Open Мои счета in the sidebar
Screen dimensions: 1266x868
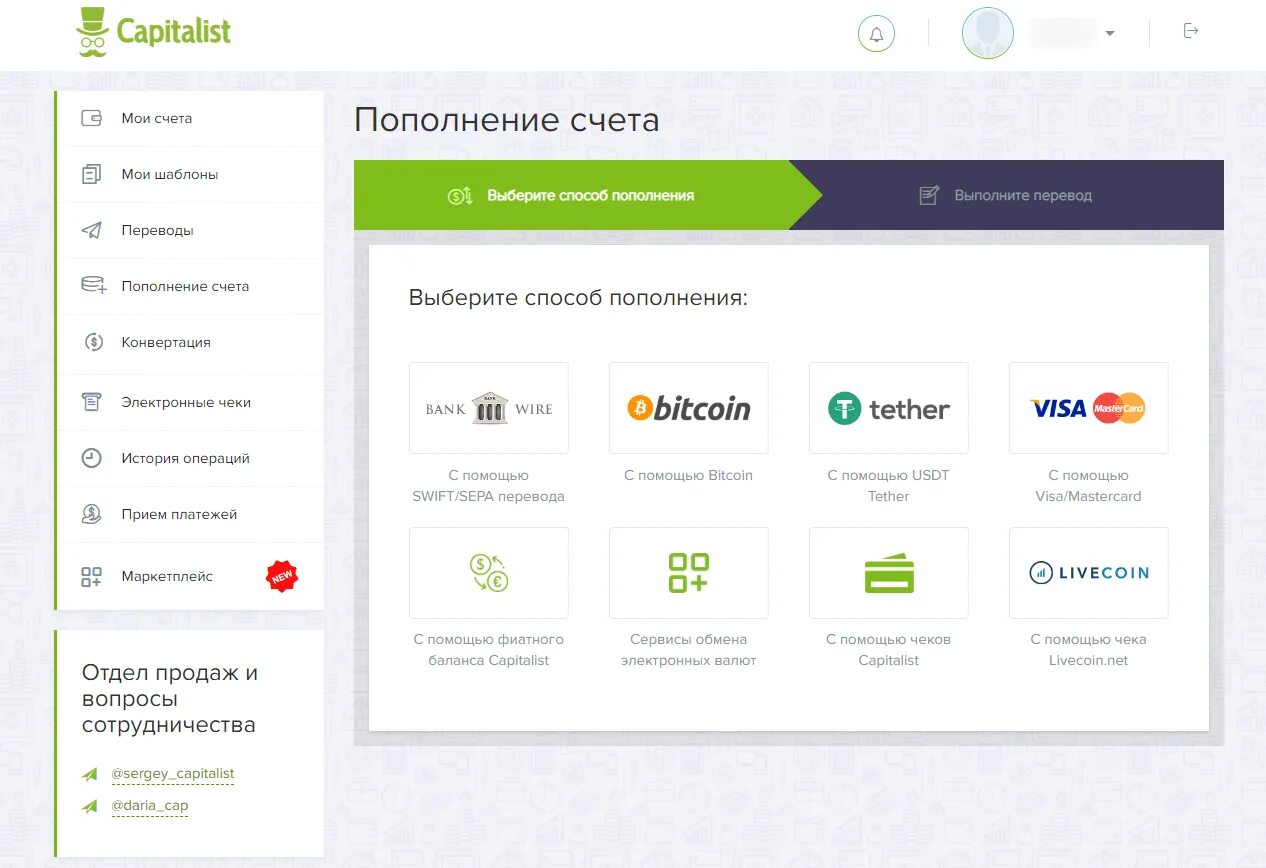pos(191,118)
